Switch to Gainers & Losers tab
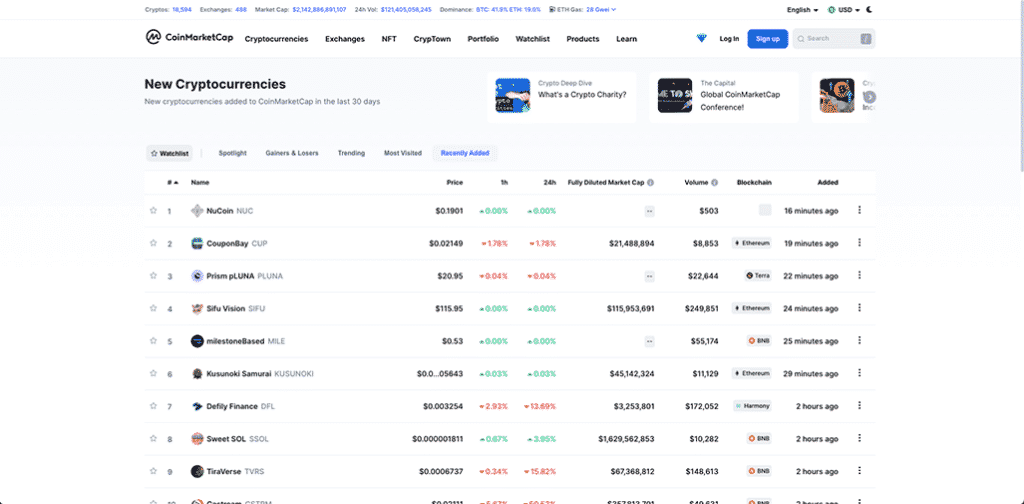Viewport: 1024px width, 504px height. (292, 153)
